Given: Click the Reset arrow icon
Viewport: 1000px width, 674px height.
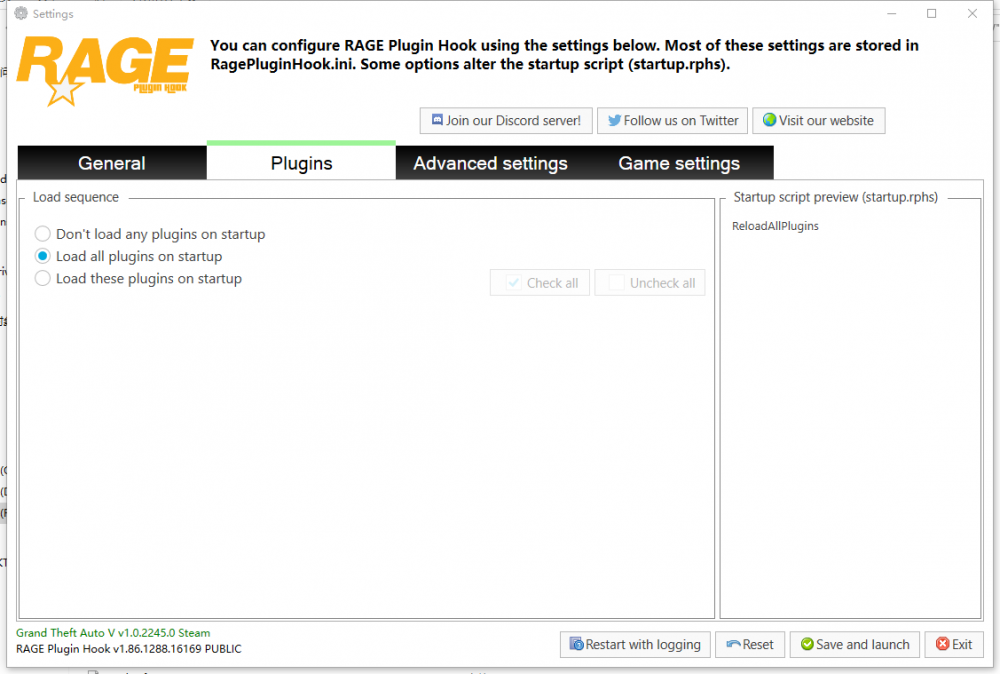Looking at the screenshot, I should [x=733, y=645].
